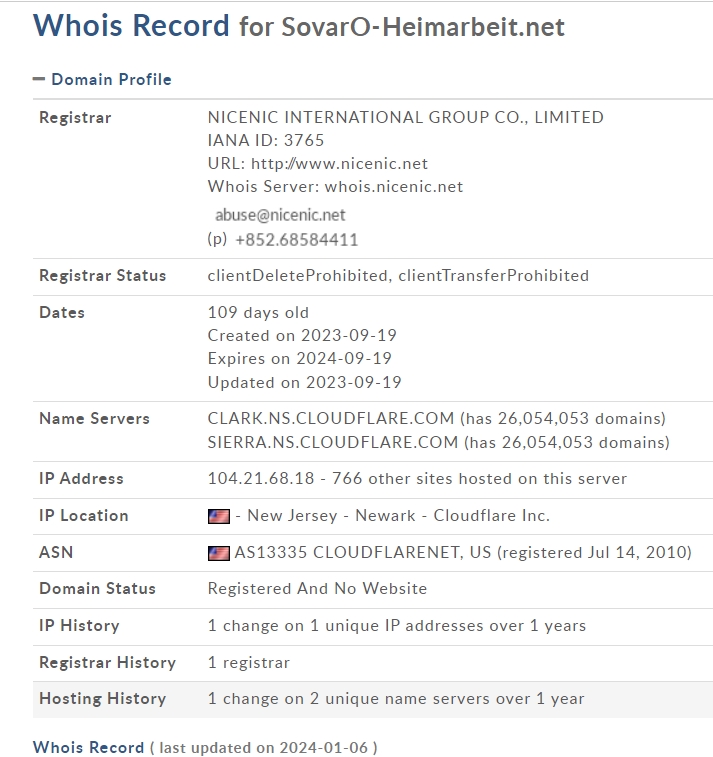The height and width of the screenshot is (757, 713).
Task: Select the registrar URL http://www.nicenic.net
Action: (339, 164)
